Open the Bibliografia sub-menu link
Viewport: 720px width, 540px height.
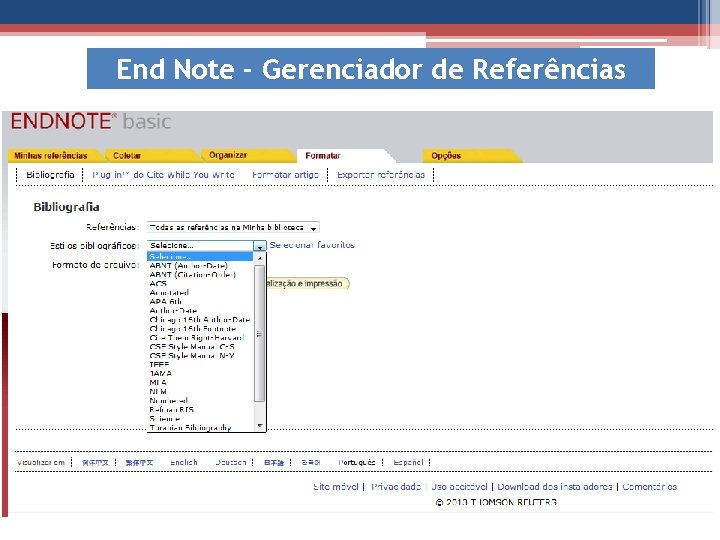point(50,175)
